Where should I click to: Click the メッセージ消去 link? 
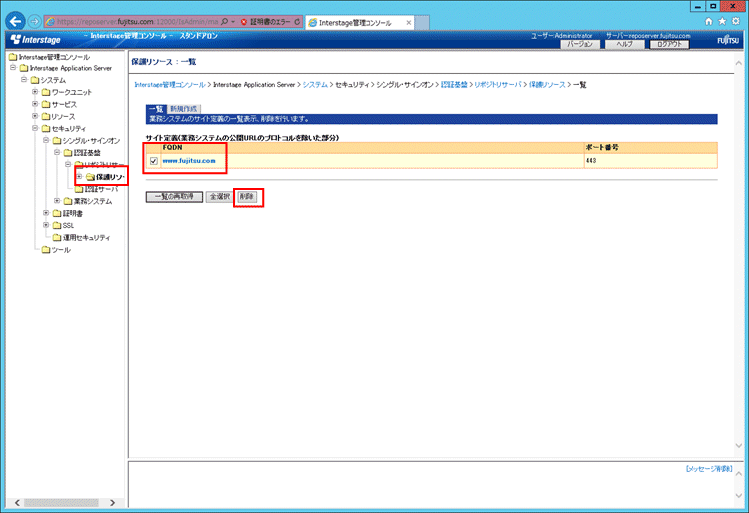pos(709,469)
